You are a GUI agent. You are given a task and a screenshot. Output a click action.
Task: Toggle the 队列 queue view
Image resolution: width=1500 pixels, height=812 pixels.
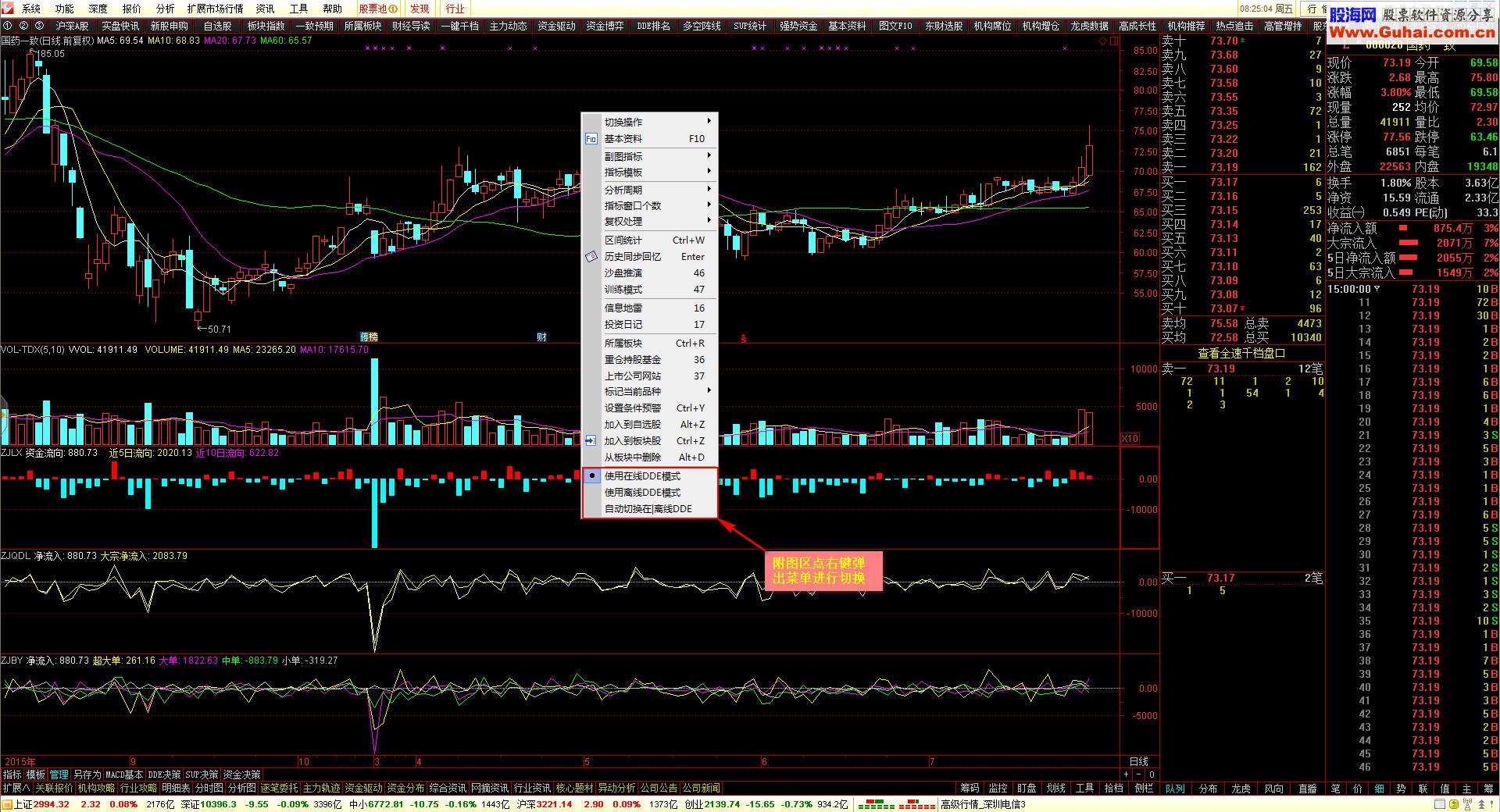[1175, 789]
